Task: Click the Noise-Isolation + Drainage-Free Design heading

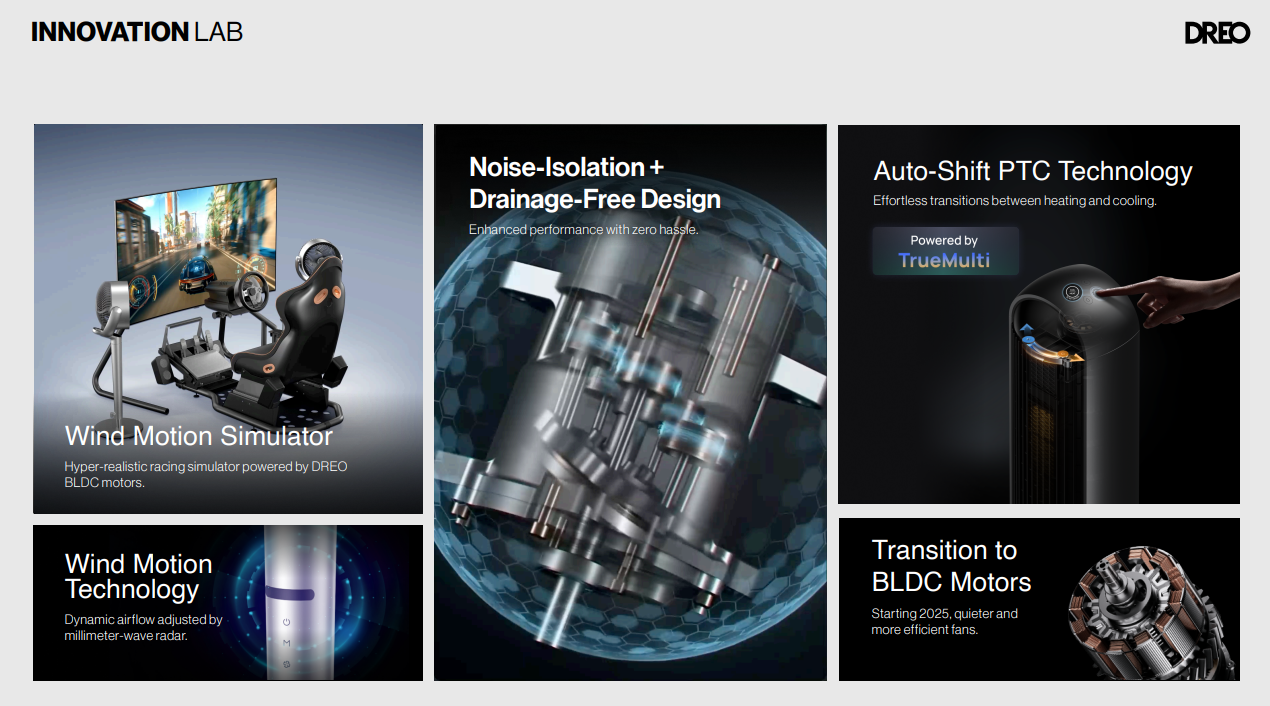Action: 594,183
